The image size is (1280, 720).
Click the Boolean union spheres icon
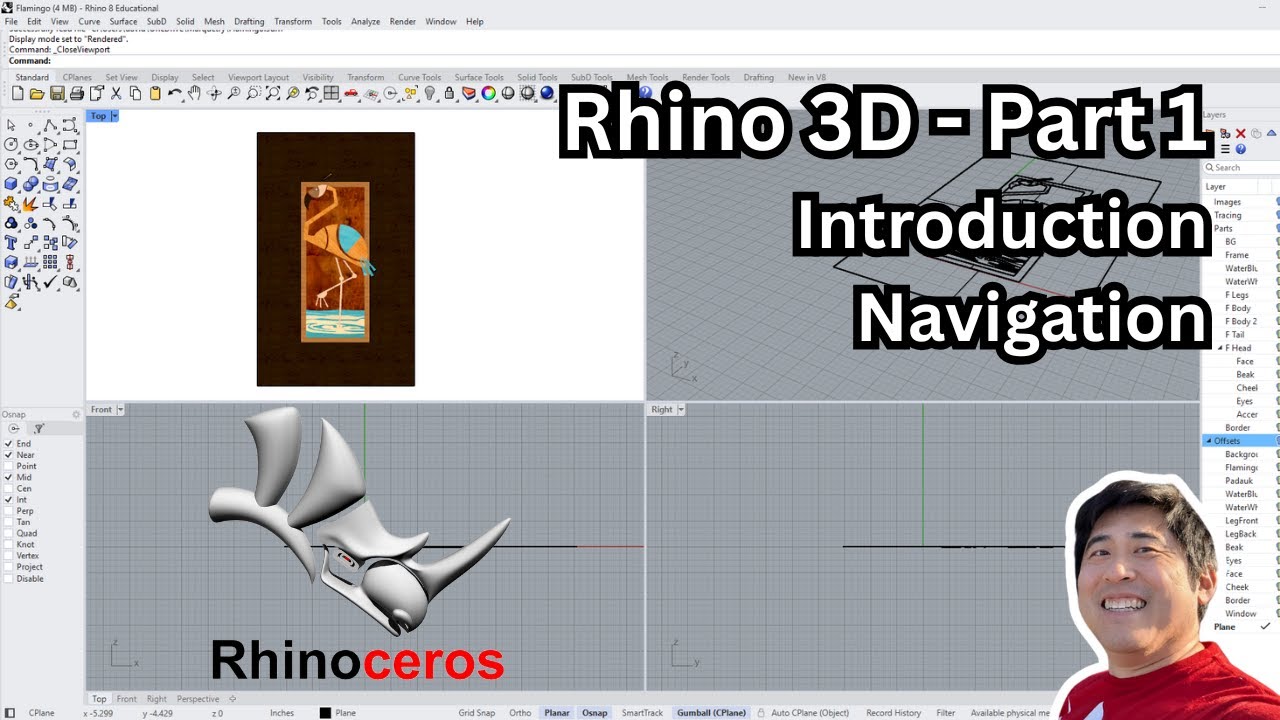click(31, 184)
